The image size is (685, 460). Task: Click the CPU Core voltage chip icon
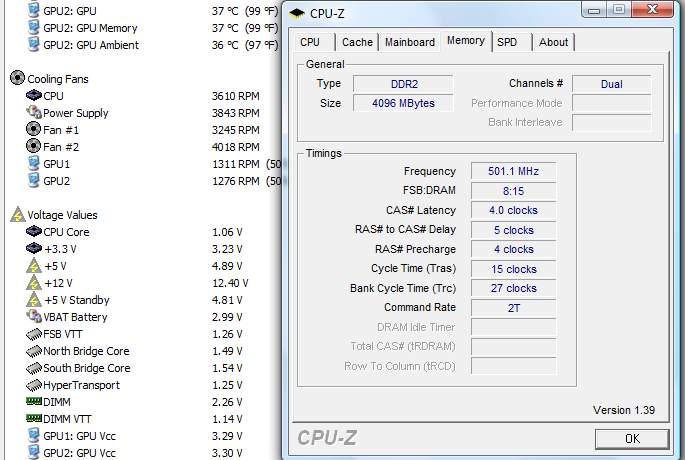(x=34, y=231)
